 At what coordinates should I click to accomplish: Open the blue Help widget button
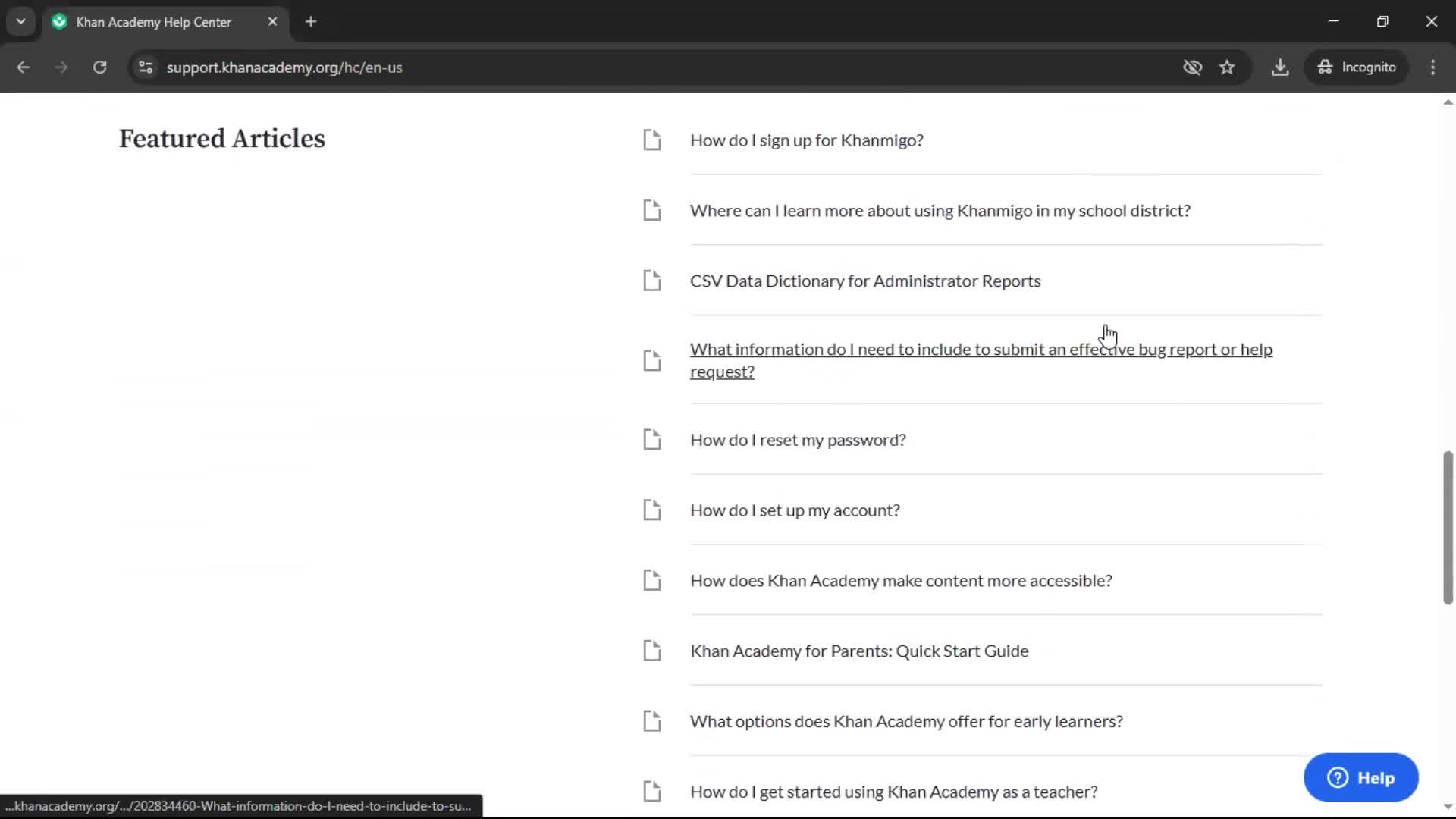click(1361, 778)
